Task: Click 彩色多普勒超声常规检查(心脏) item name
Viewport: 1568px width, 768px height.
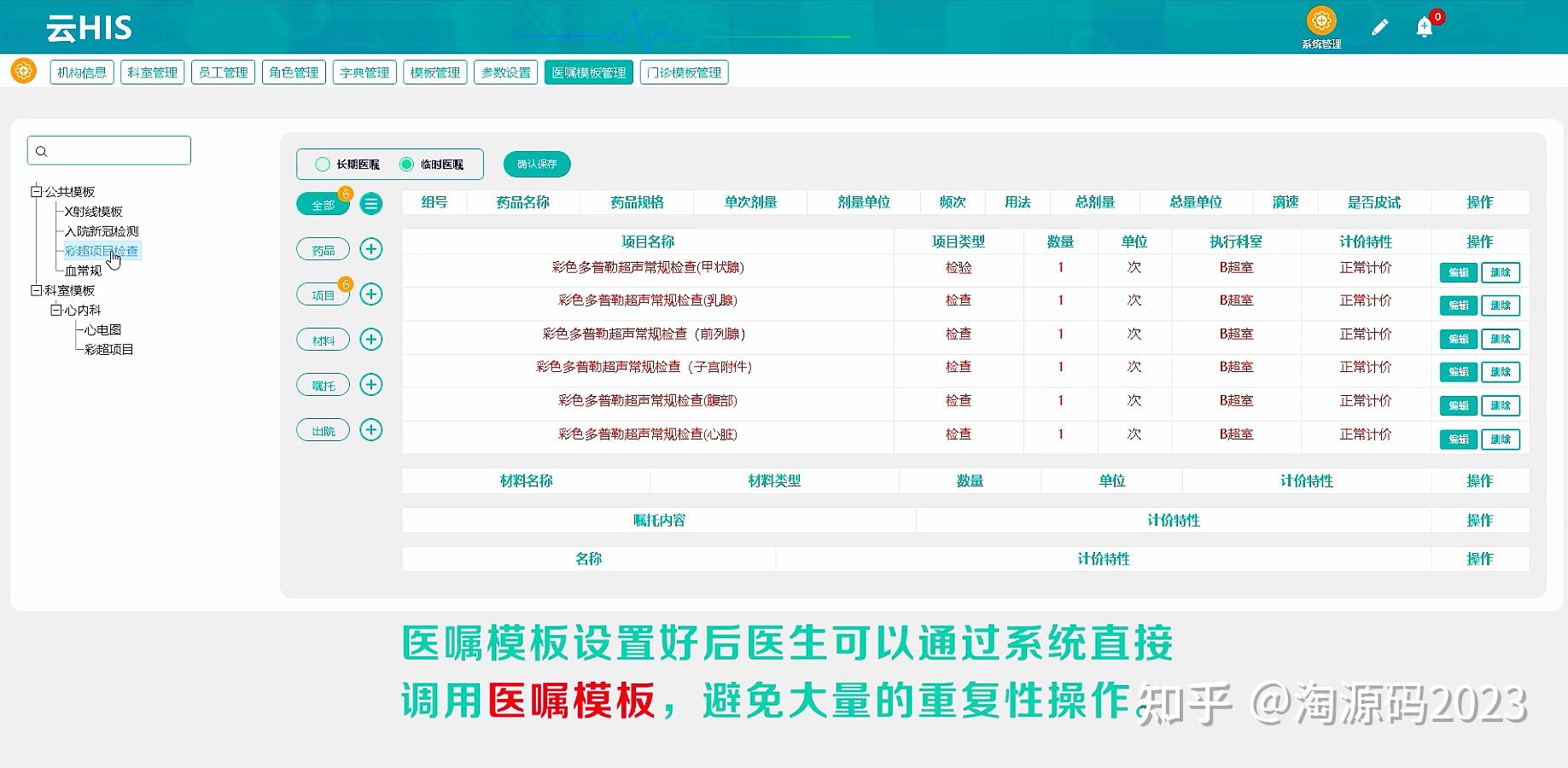Action: (648, 434)
